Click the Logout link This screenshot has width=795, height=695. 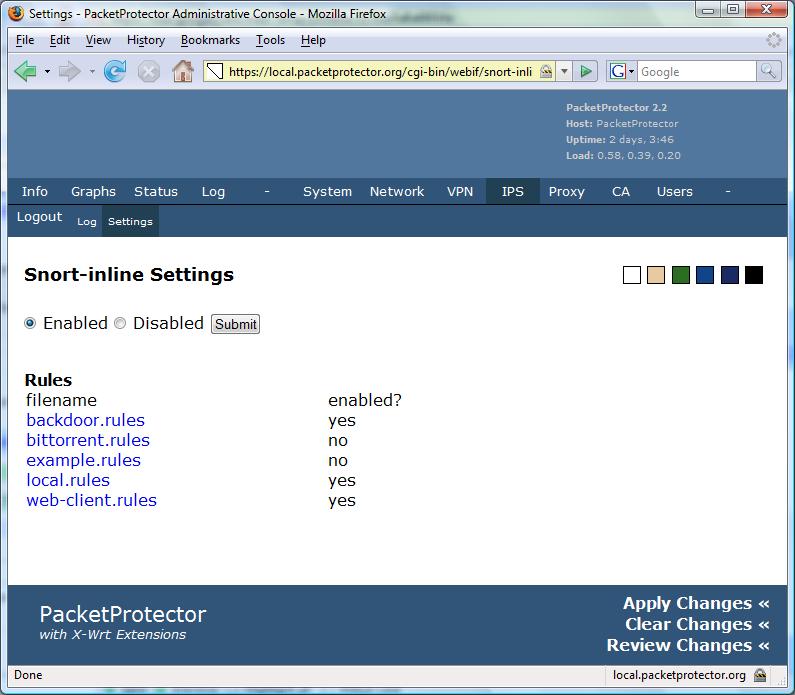coord(39,216)
